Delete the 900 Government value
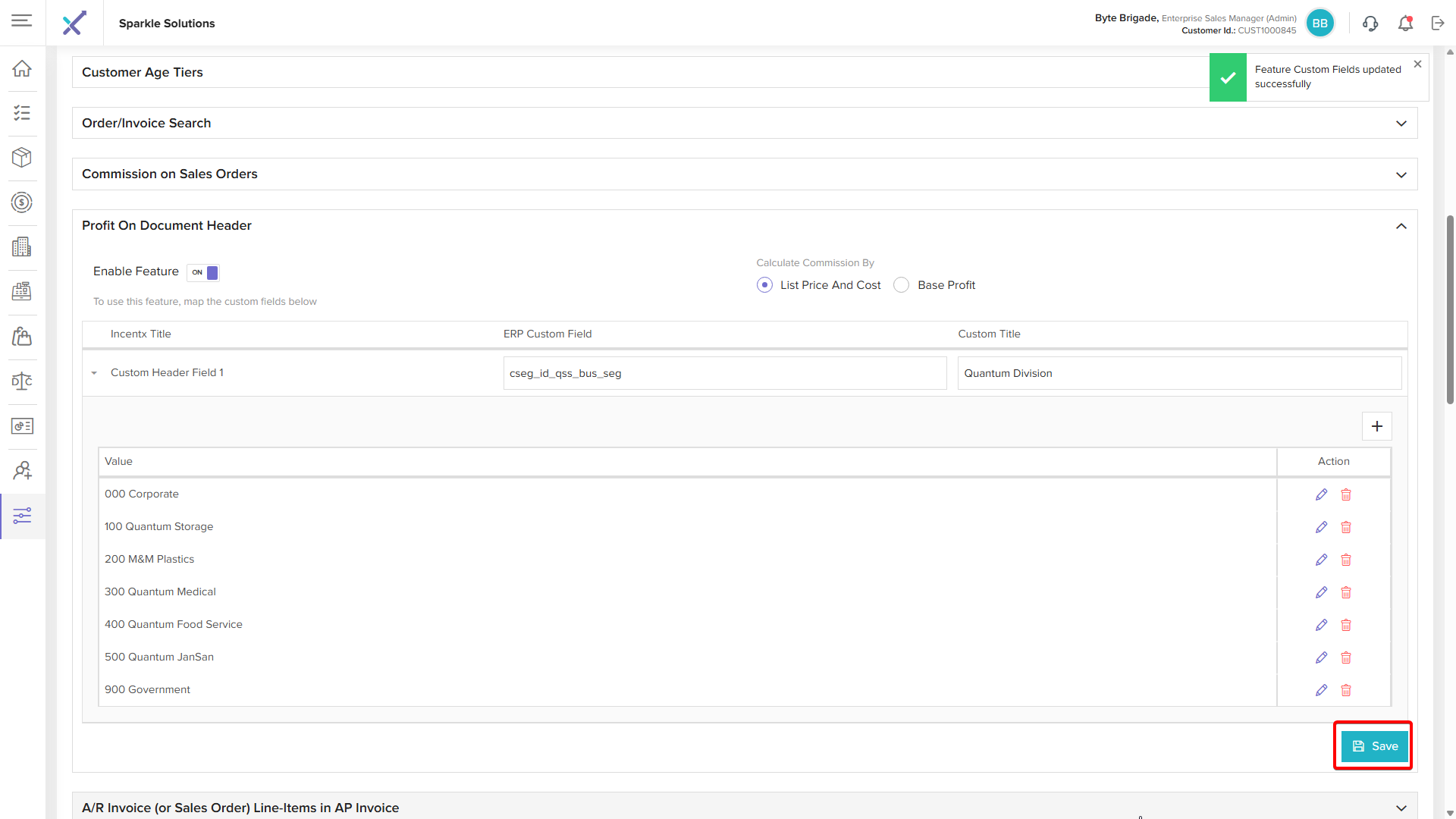The height and width of the screenshot is (819, 1456). 1346,690
